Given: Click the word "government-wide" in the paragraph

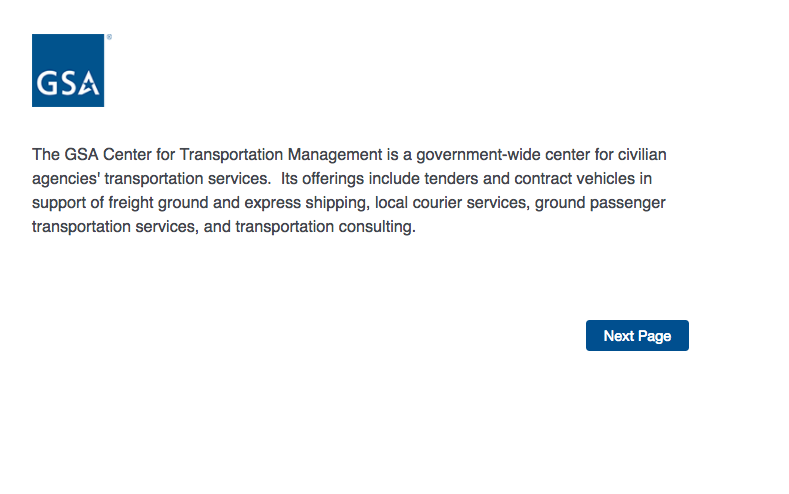Looking at the screenshot, I should tap(474, 155).
